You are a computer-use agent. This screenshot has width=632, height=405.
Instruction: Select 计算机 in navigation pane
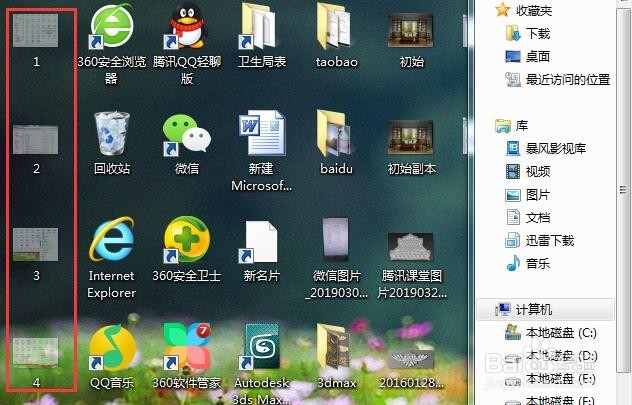pos(546,309)
